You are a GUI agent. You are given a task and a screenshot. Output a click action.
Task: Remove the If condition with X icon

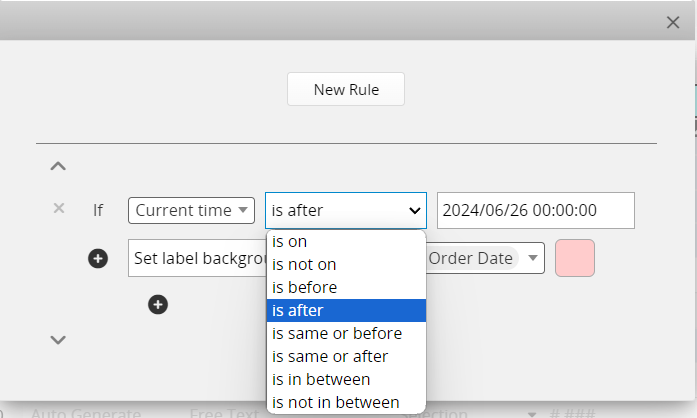coord(58,208)
